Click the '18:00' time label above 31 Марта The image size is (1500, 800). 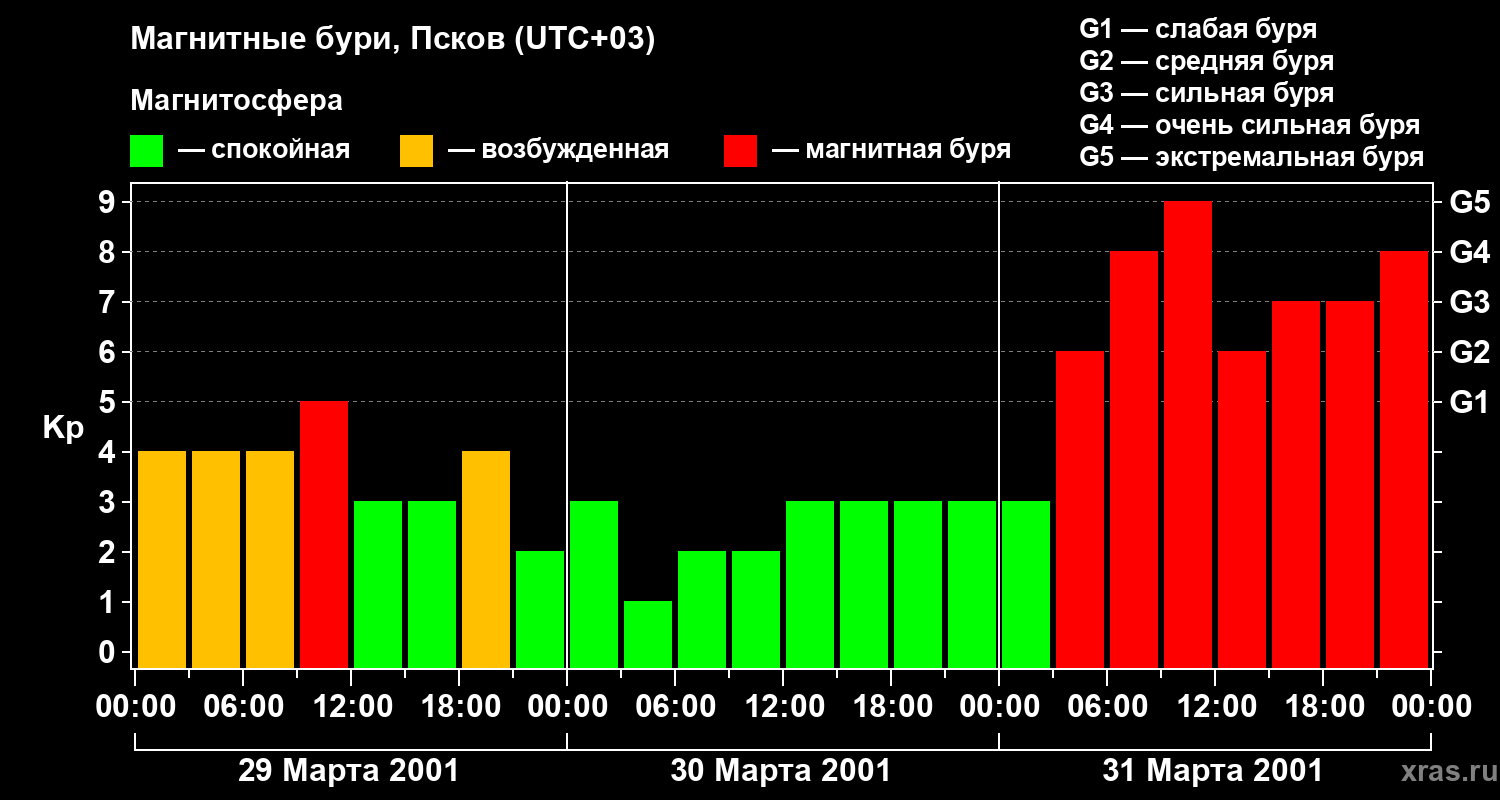click(1324, 707)
